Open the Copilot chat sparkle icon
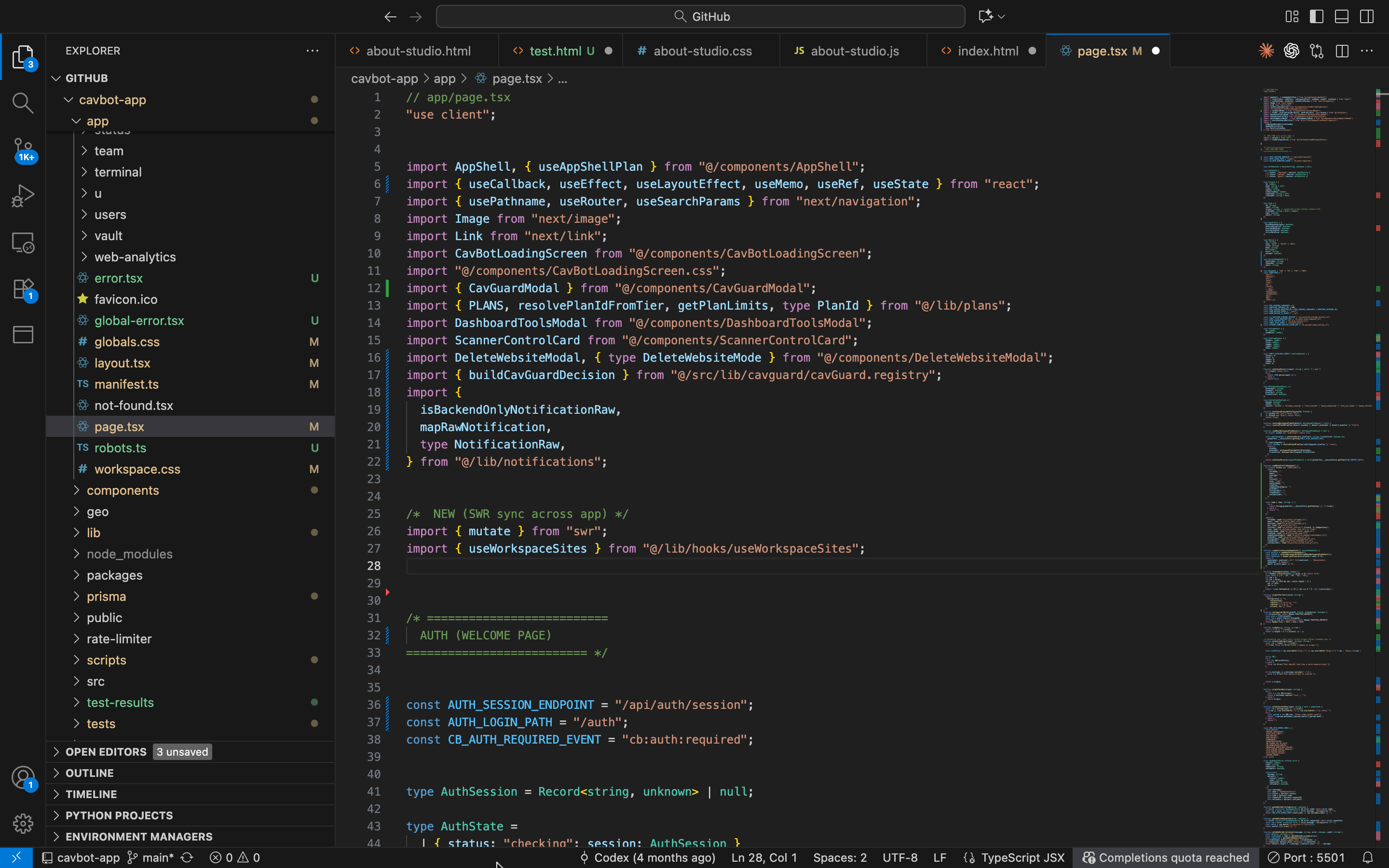This screenshot has width=1389, height=868. [x=985, y=16]
